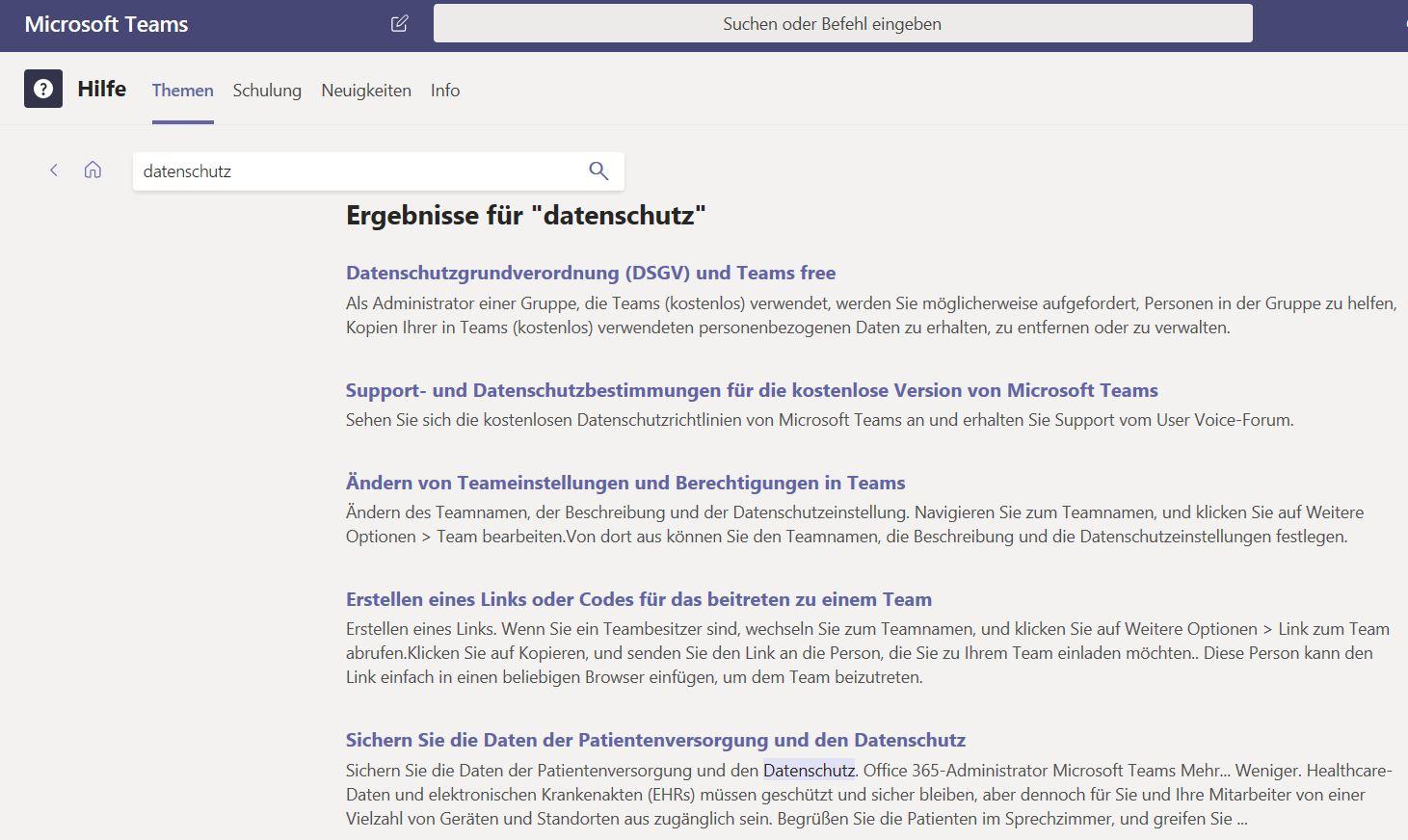Open Sichern Sie die Daten der Patientenversorgung
Viewport: 1408px width, 840px height.
pyautogui.click(x=655, y=740)
